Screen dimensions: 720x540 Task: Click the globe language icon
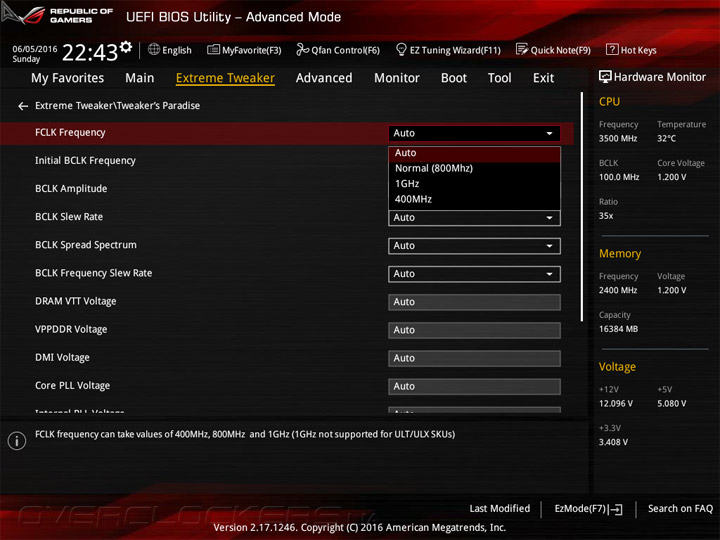[154, 50]
